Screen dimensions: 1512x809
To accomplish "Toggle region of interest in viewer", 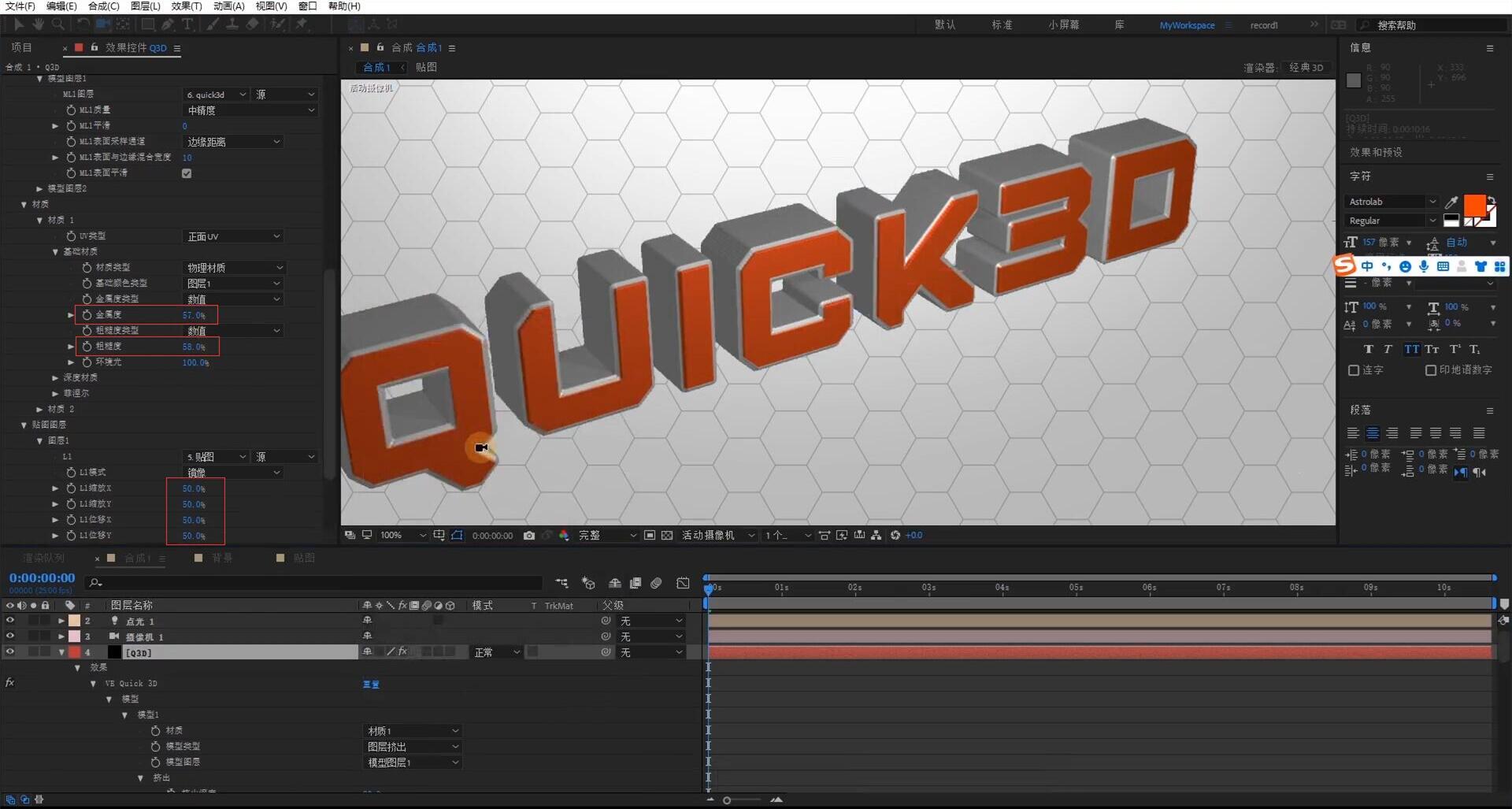I will pos(650,535).
